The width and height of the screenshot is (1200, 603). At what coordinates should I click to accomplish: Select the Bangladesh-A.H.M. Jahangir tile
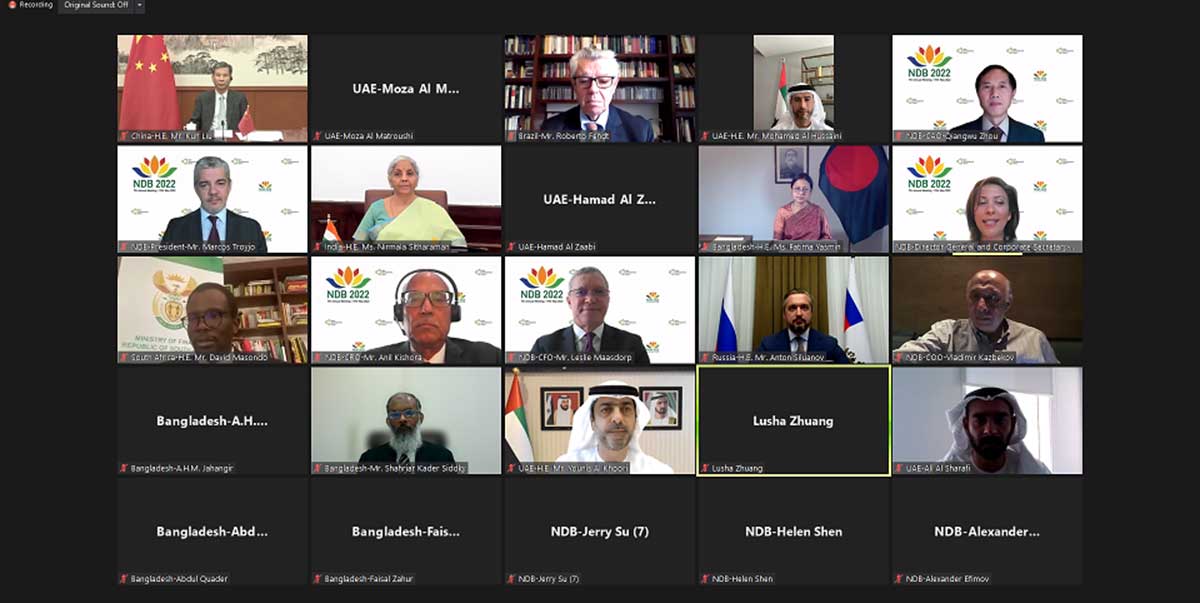coord(212,420)
